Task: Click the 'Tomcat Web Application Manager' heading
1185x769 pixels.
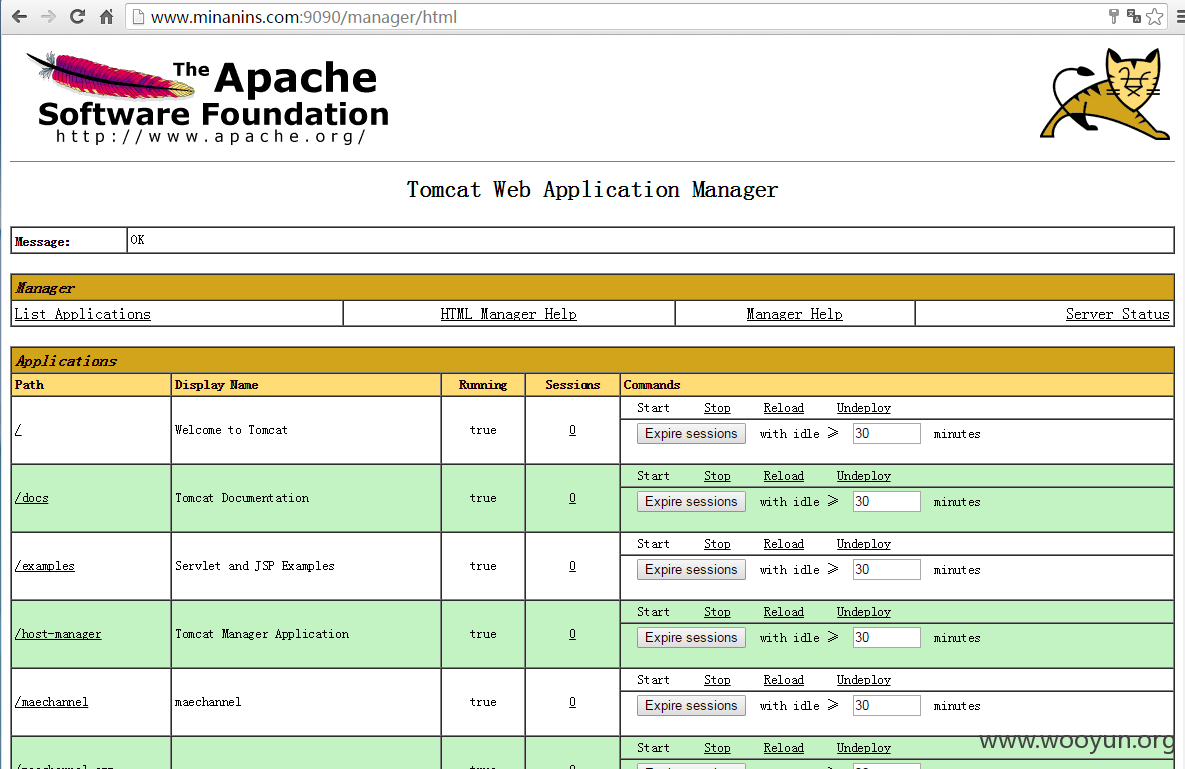Action: pyautogui.click(x=592, y=190)
